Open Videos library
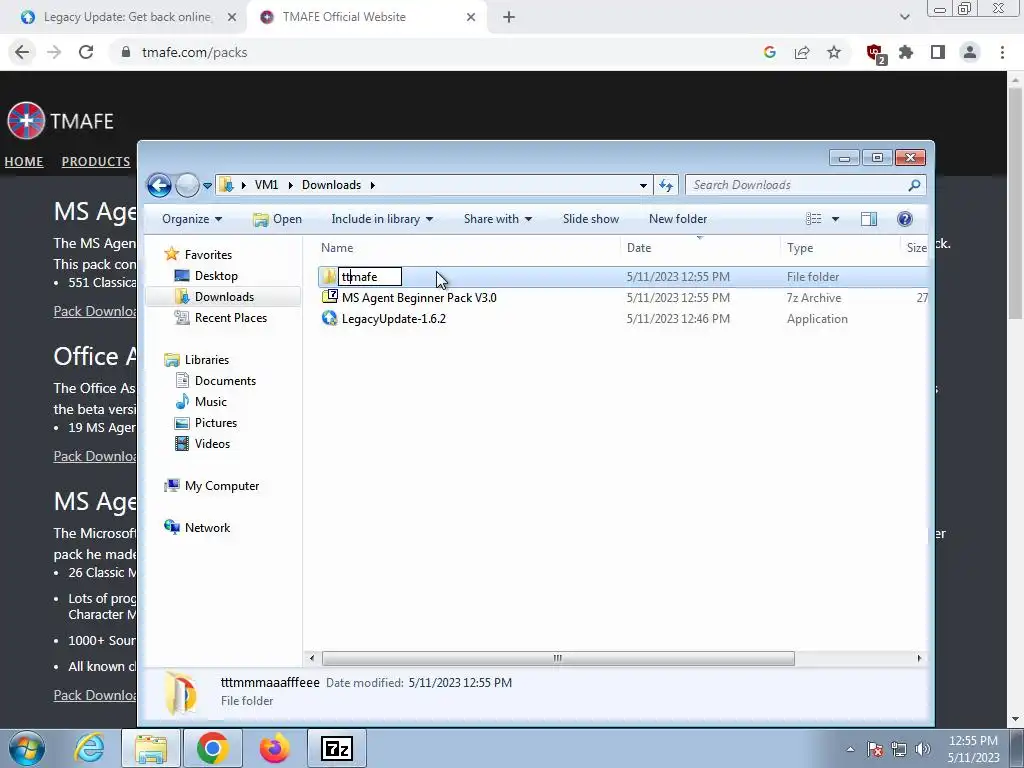1024x768 pixels. [x=212, y=443]
